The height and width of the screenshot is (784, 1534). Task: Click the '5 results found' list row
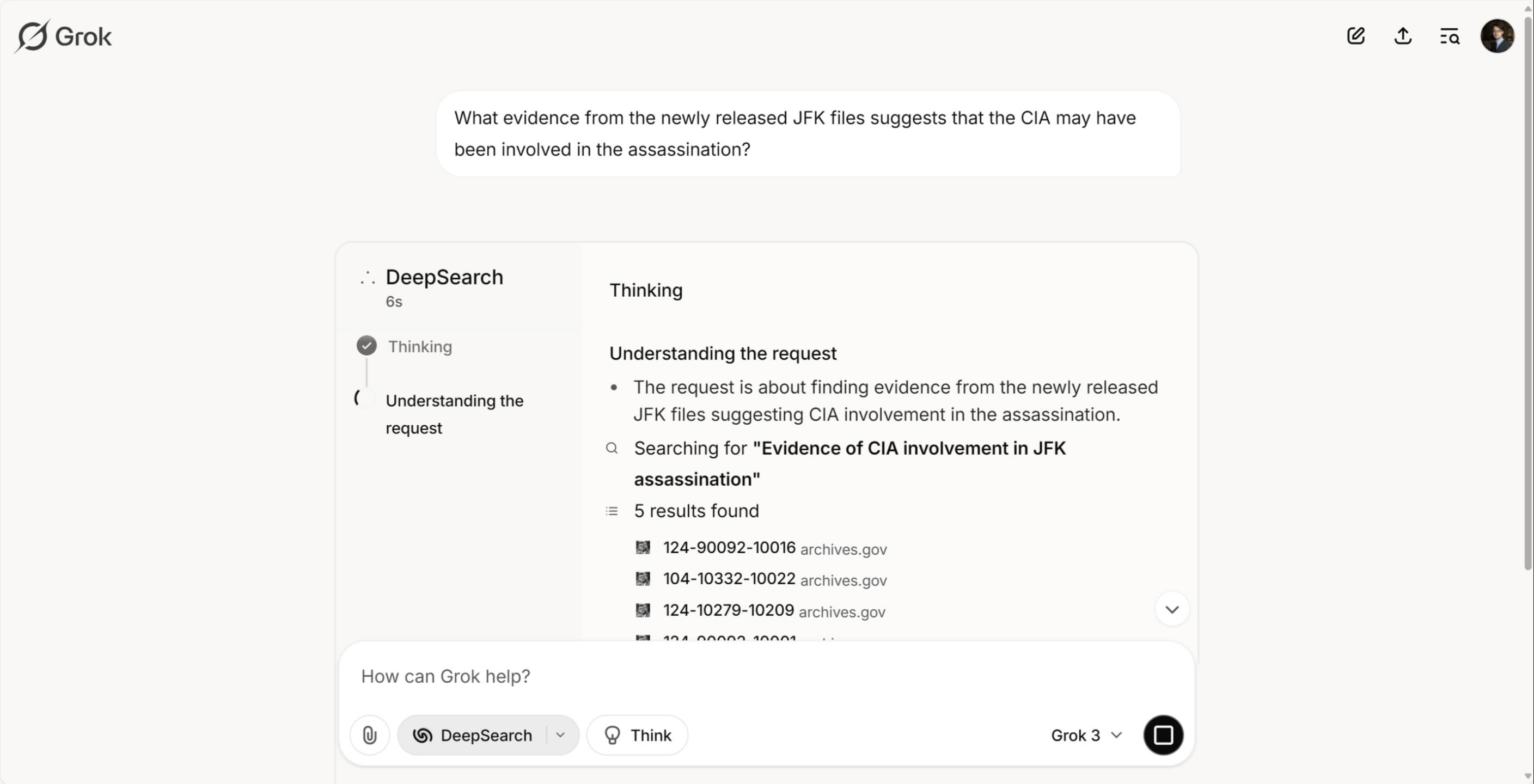pyautogui.click(x=695, y=511)
